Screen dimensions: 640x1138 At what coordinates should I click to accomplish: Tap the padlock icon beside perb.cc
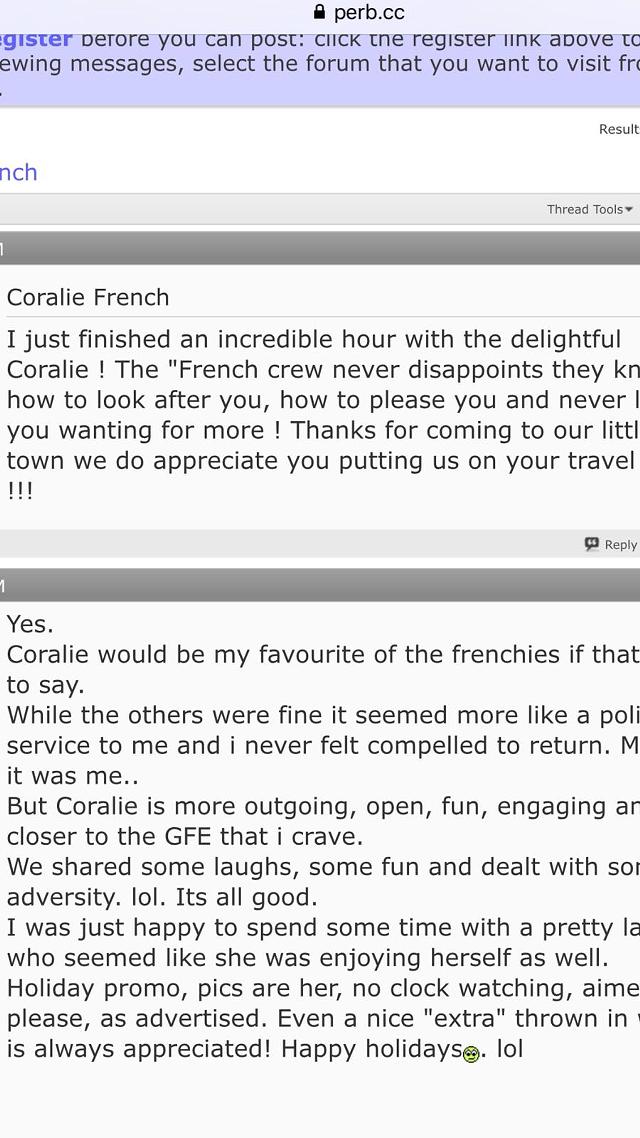[x=319, y=12]
